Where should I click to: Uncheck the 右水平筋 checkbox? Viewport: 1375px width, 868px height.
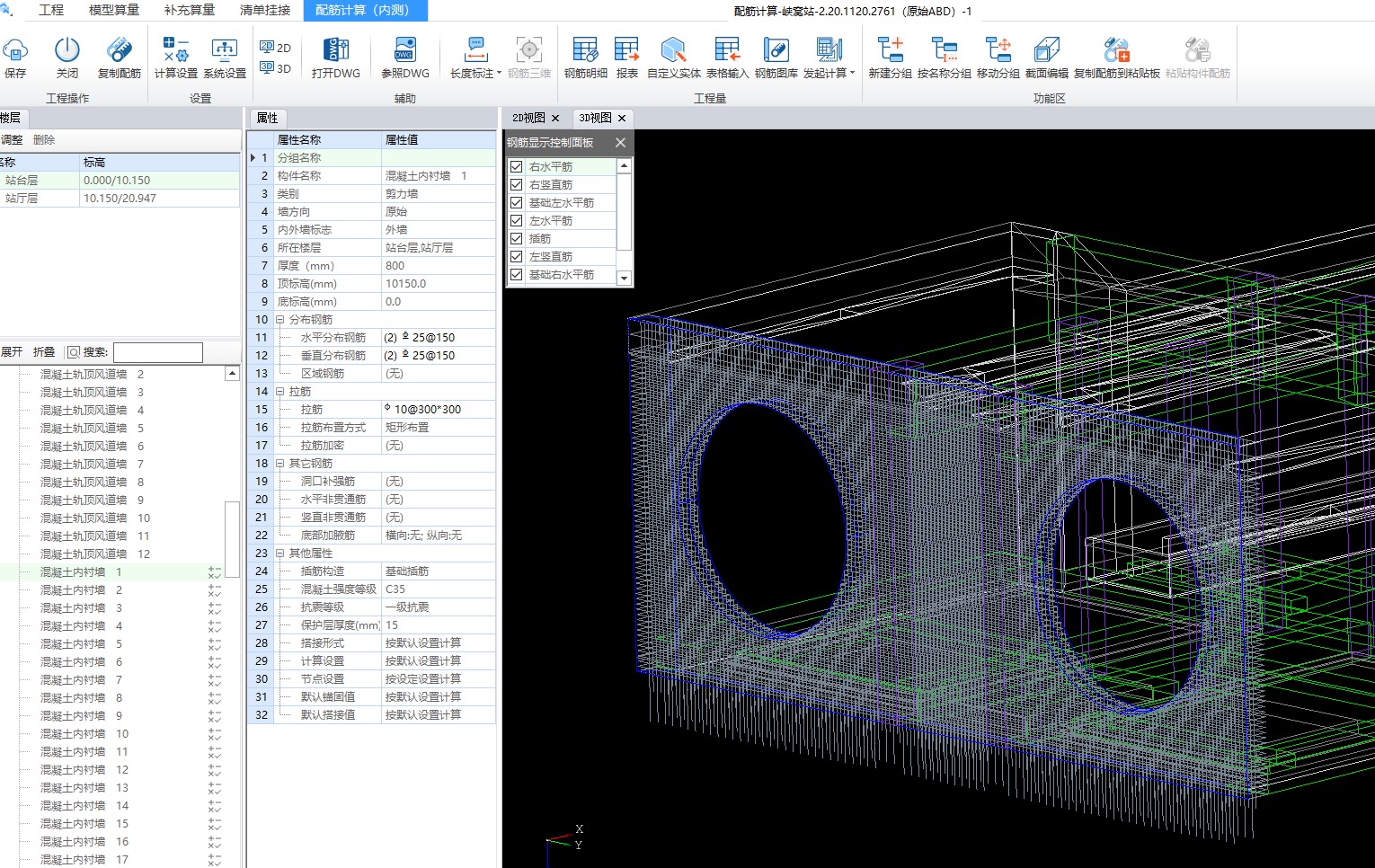tap(517, 167)
